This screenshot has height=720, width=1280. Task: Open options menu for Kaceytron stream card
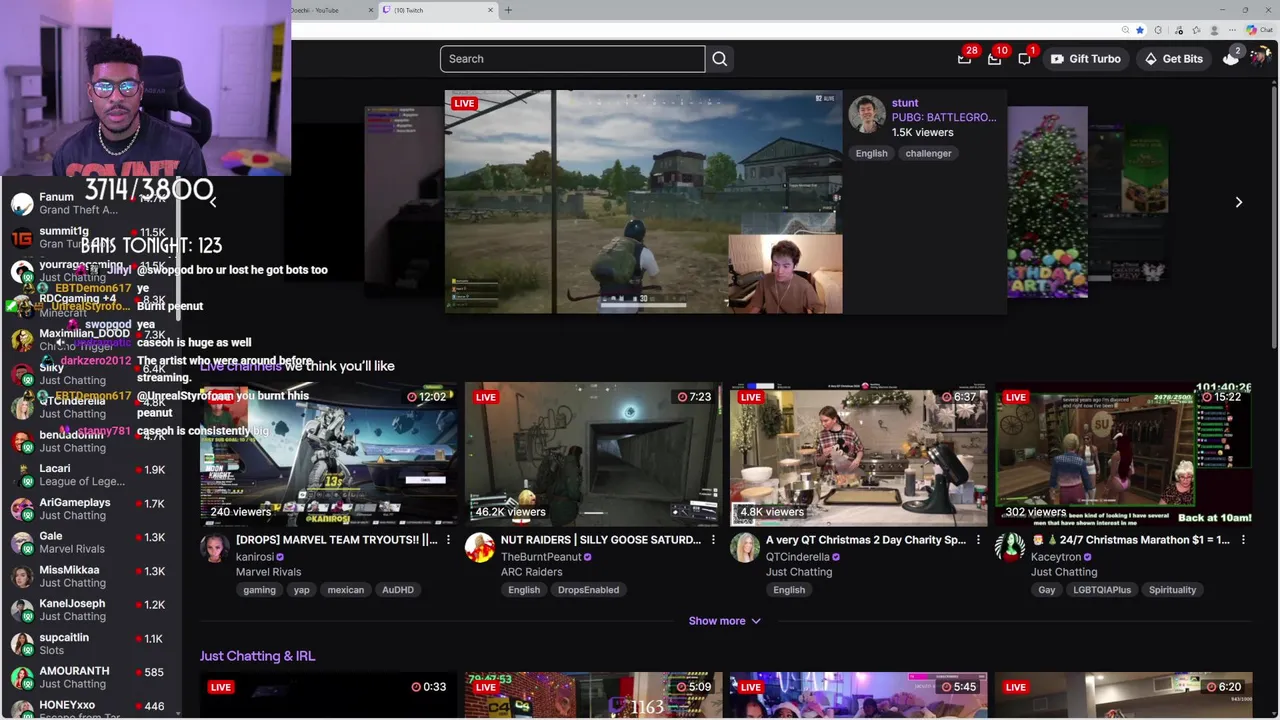[1243, 540]
